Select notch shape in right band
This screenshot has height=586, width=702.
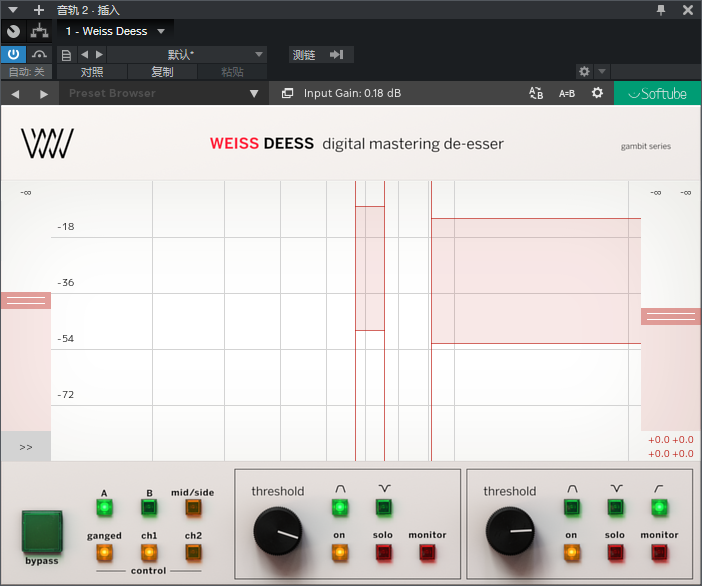point(616,507)
